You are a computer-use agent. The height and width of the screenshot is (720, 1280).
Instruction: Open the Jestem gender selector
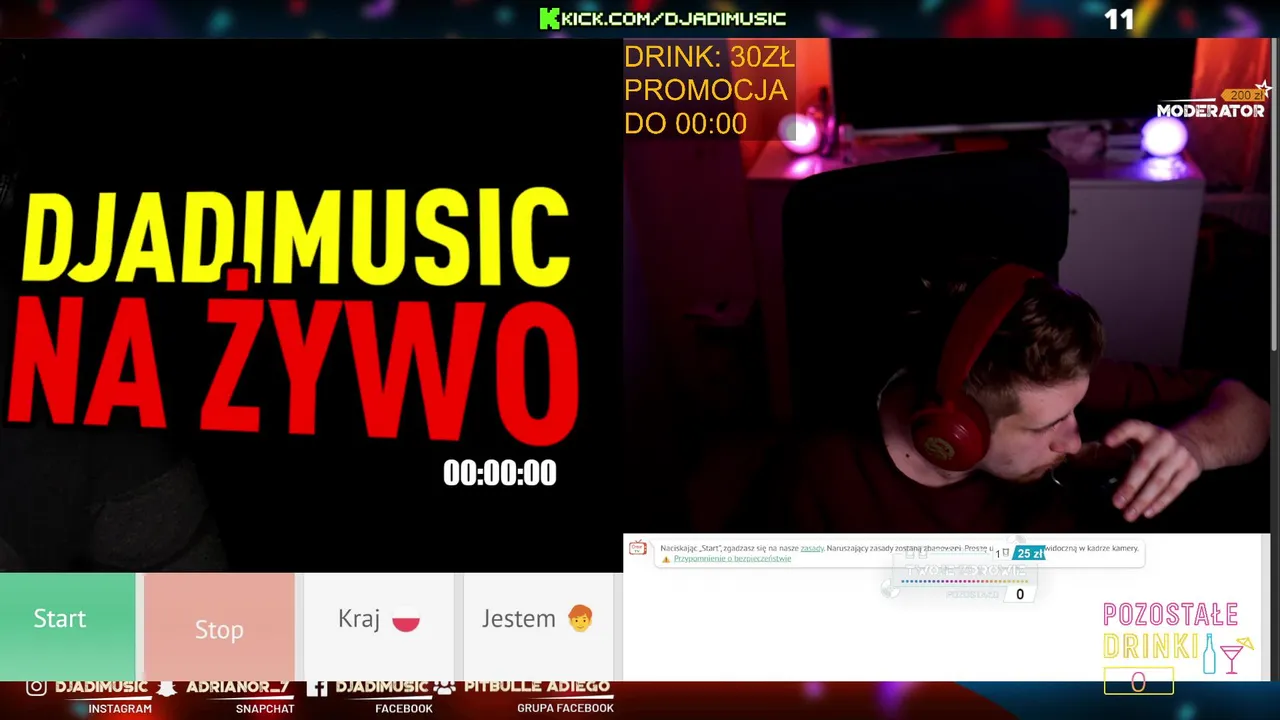(537, 626)
